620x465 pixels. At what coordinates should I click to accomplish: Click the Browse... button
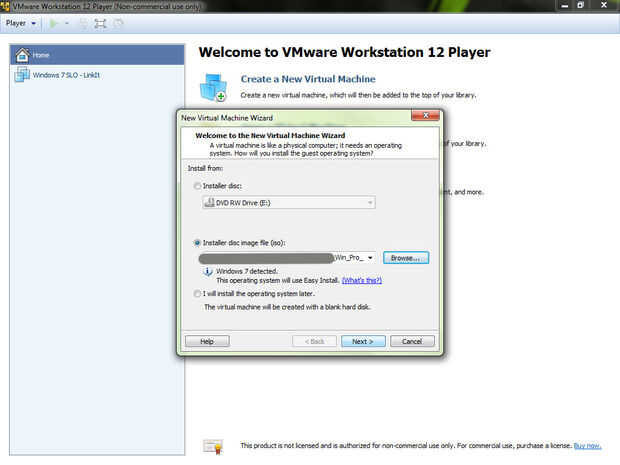pyautogui.click(x=406, y=258)
